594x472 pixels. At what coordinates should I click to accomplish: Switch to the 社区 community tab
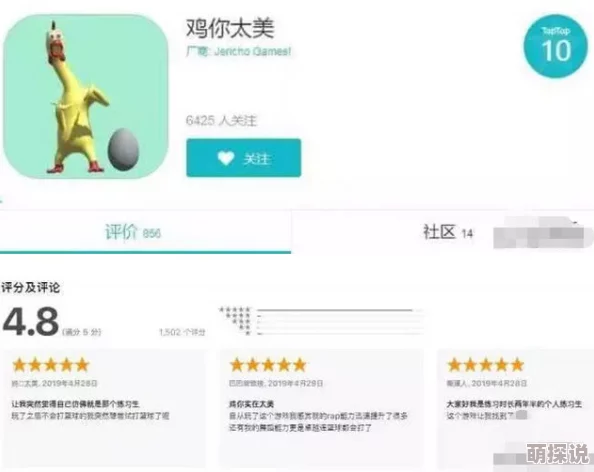click(x=448, y=232)
